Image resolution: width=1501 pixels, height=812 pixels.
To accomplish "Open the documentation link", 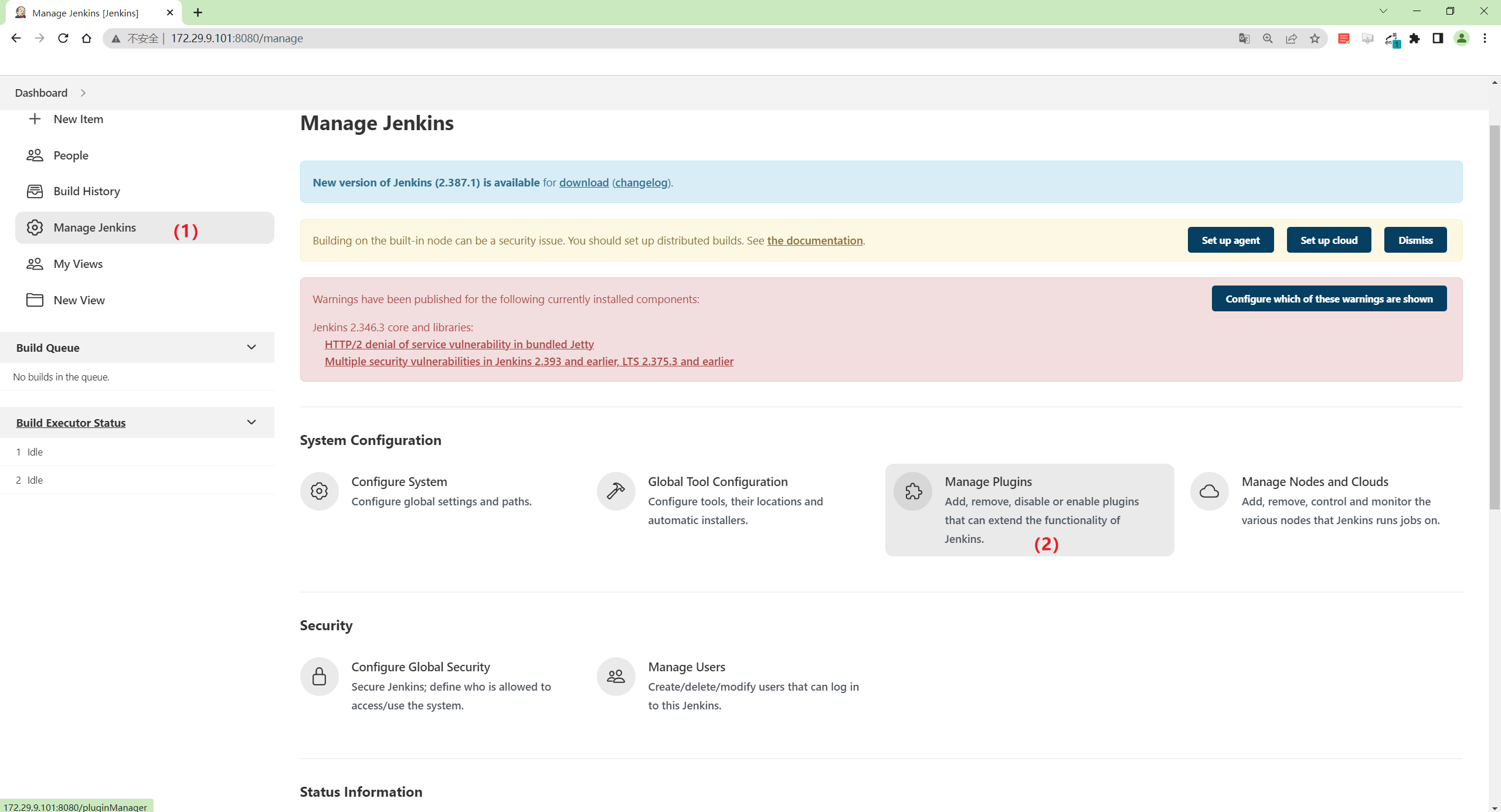I will (x=815, y=240).
